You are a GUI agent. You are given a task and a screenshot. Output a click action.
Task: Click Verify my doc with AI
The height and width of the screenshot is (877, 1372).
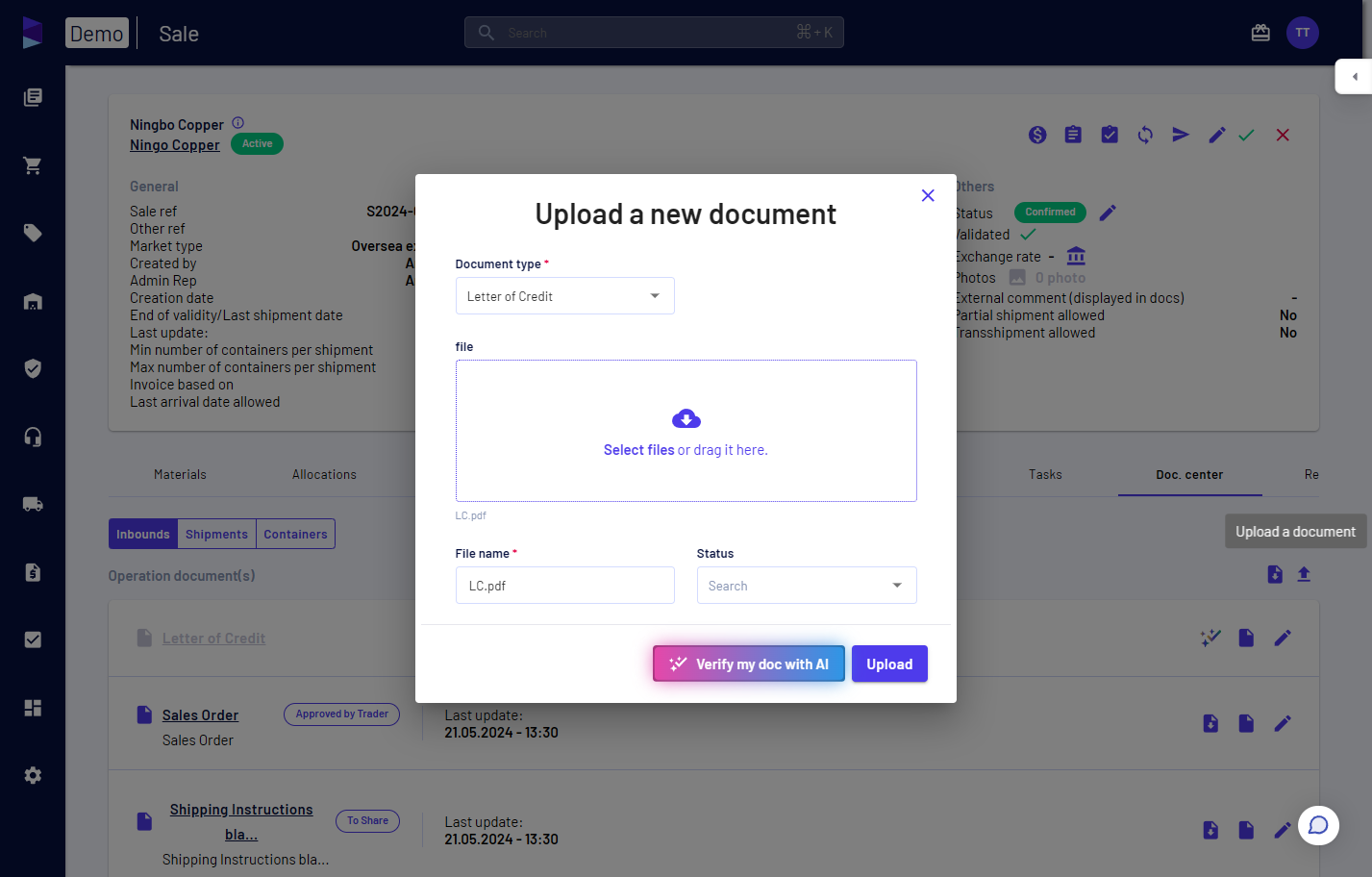[x=749, y=664]
